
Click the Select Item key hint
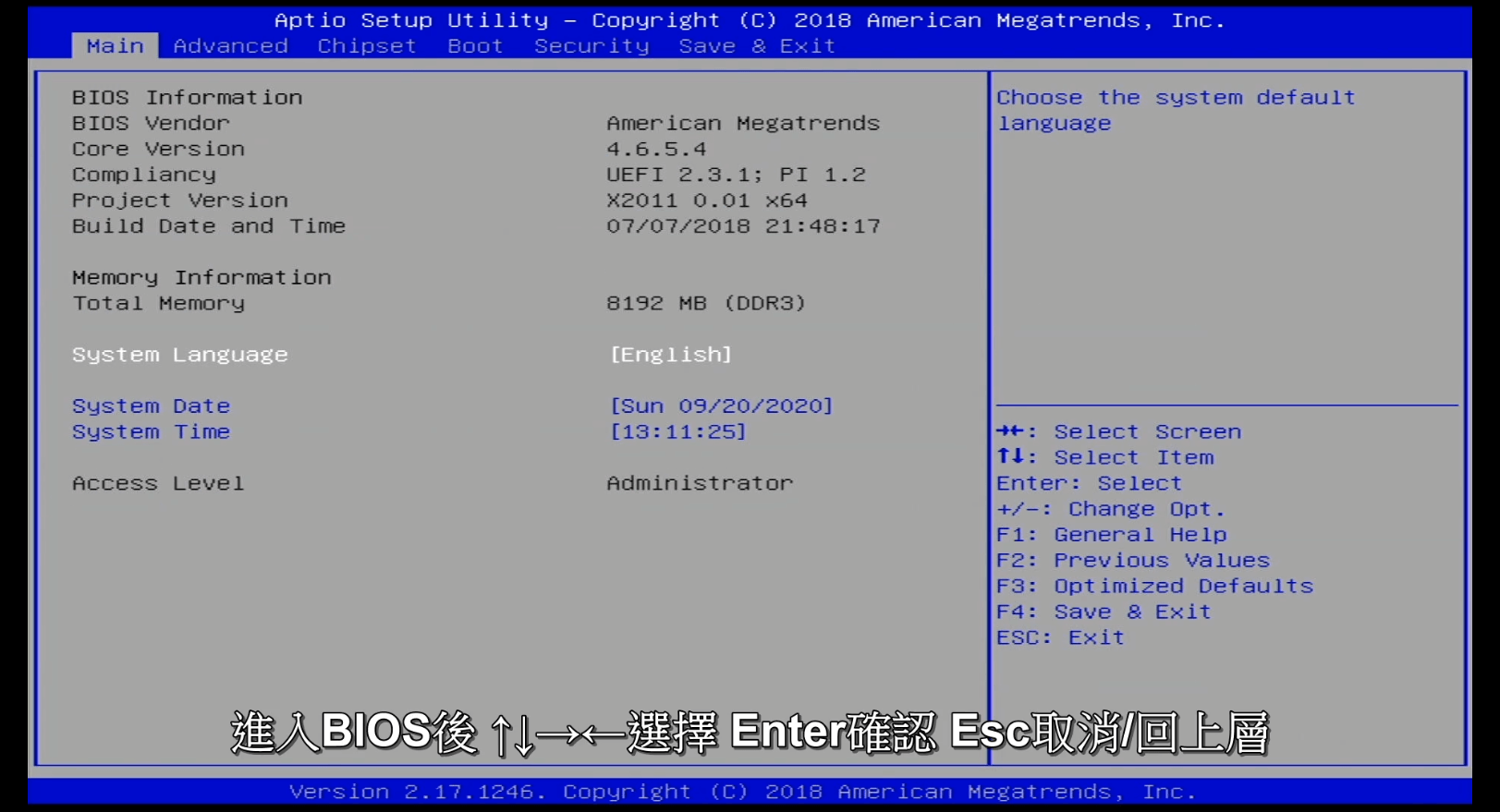coord(1105,457)
